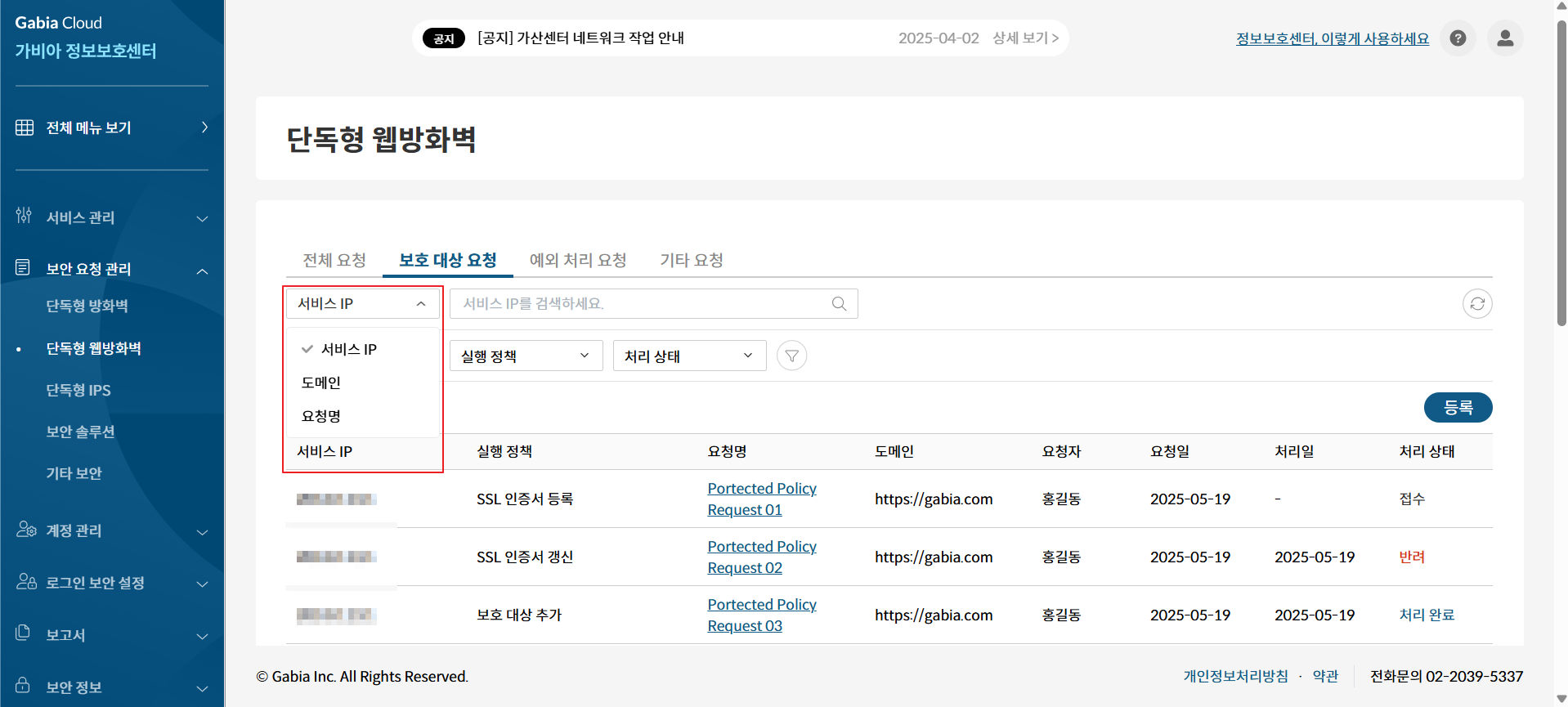Click the 실행 정책 column header
Image resolution: width=1568 pixels, height=707 pixels.
pyautogui.click(x=504, y=451)
